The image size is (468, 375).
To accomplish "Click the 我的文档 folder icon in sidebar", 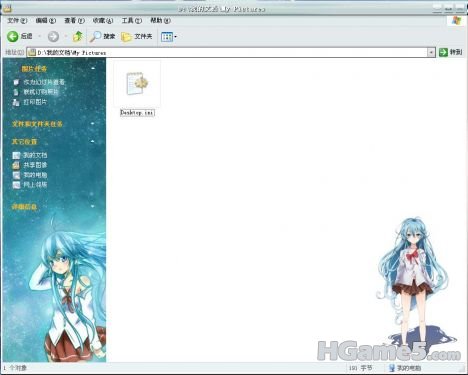I will 16,155.
